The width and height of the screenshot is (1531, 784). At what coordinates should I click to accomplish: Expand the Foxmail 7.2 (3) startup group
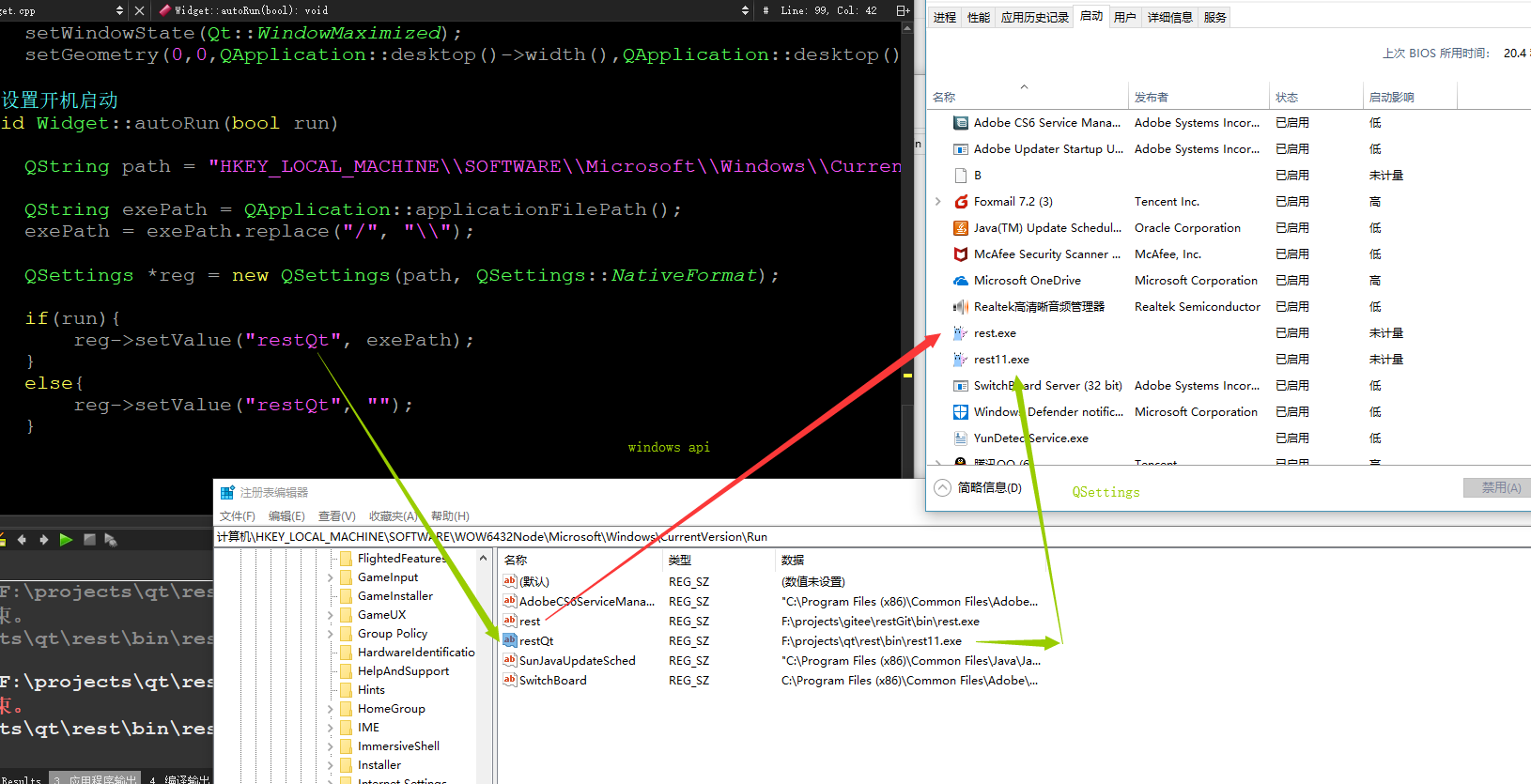tap(938, 202)
